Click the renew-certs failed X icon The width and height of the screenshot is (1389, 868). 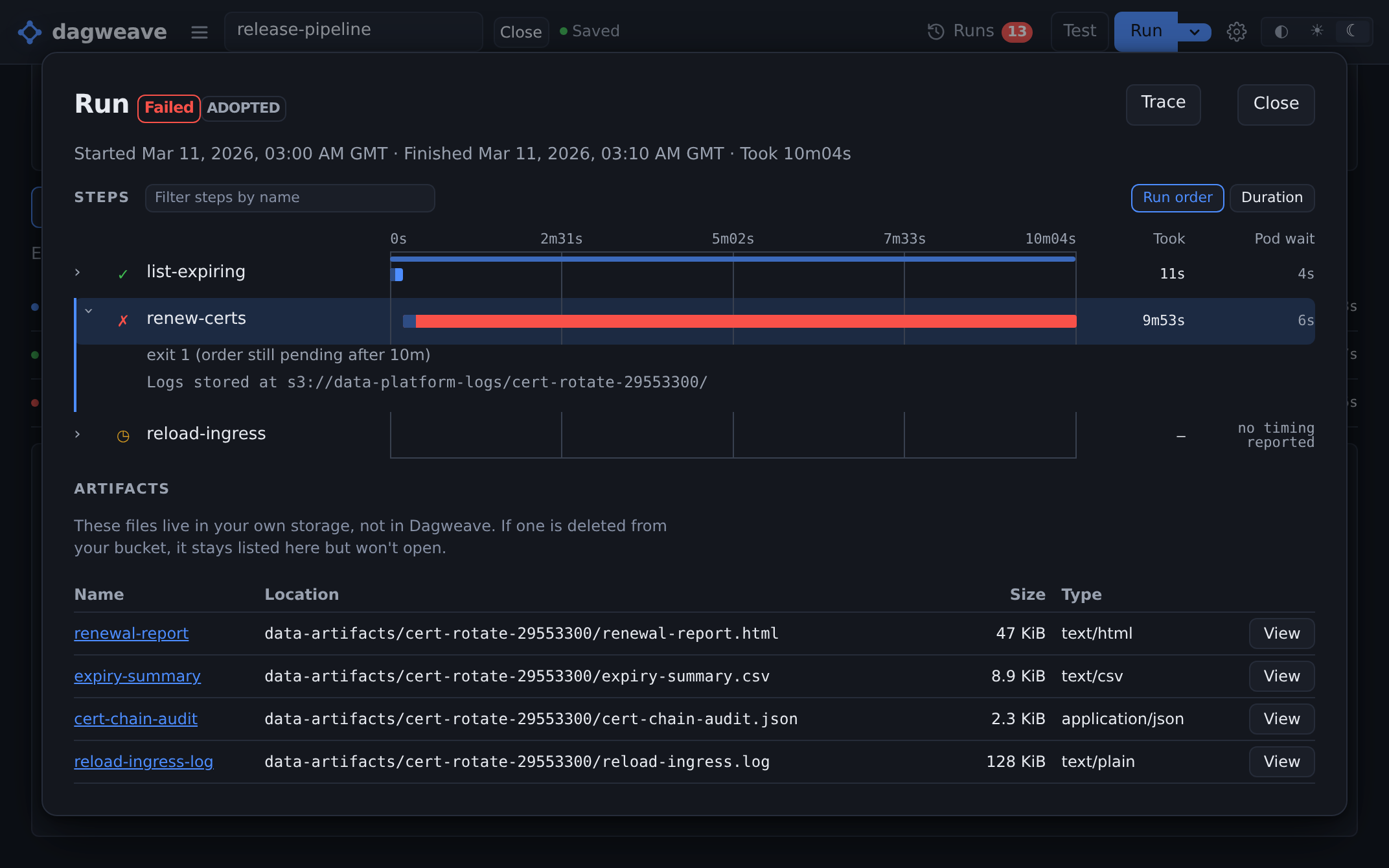coord(123,321)
